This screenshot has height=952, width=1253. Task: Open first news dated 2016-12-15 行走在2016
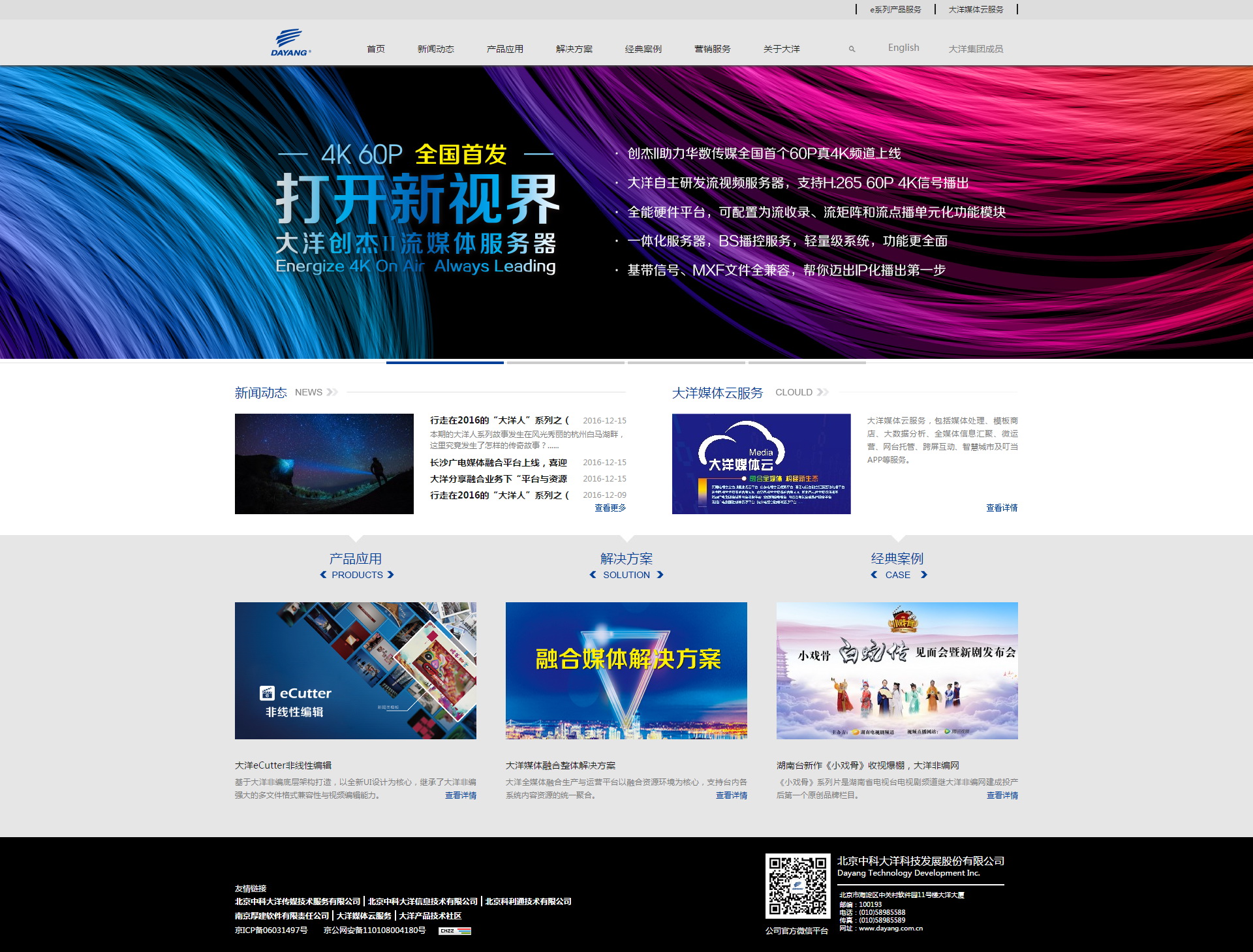[x=499, y=420]
